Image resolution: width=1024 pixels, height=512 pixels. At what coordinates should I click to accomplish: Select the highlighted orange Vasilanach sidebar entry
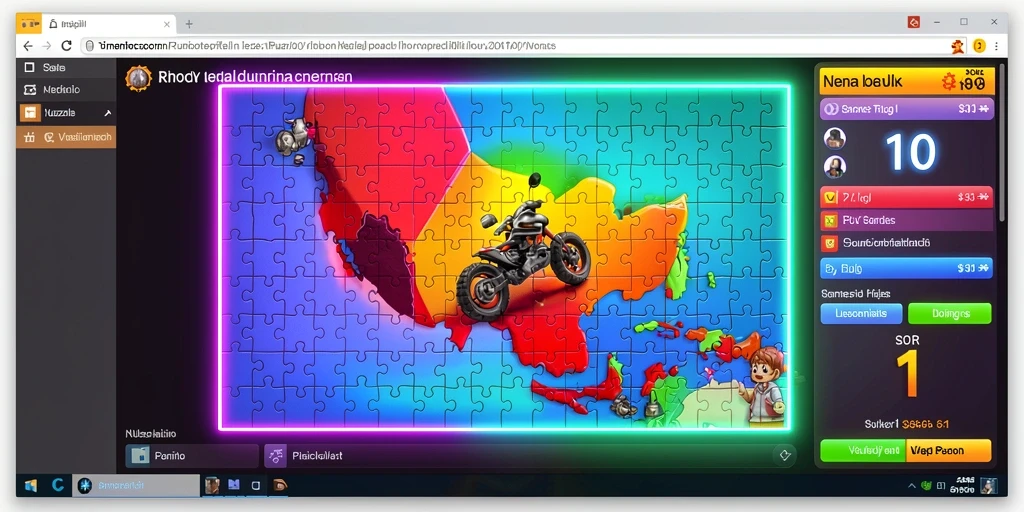(66, 137)
